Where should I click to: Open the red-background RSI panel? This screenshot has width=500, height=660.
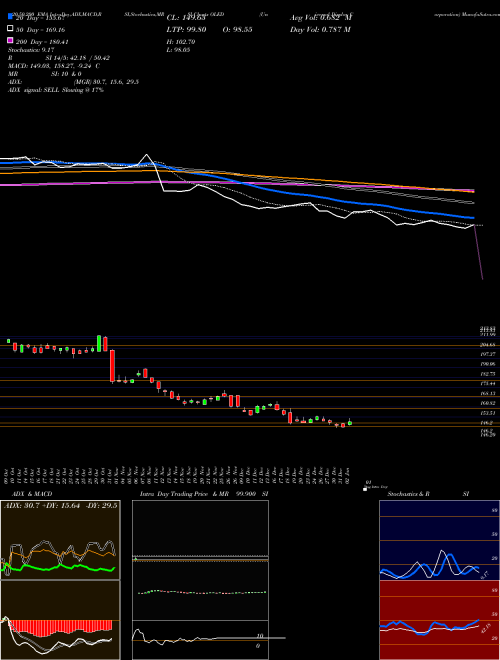[439, 620]
